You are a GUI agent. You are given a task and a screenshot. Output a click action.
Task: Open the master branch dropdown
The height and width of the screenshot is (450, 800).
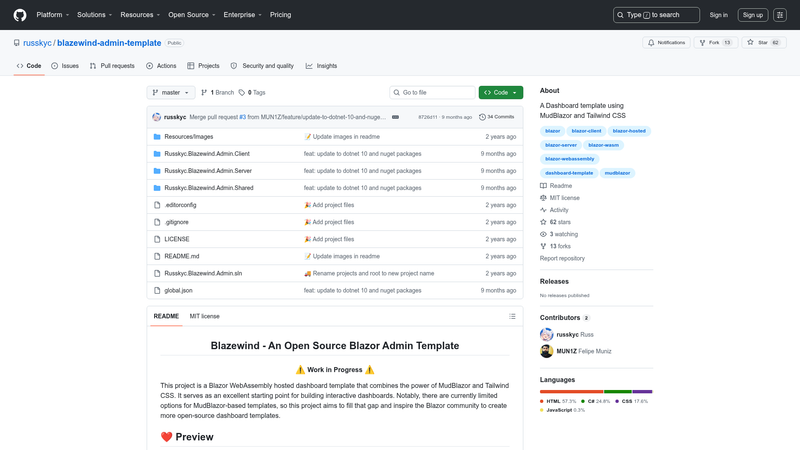pos(171,92)
